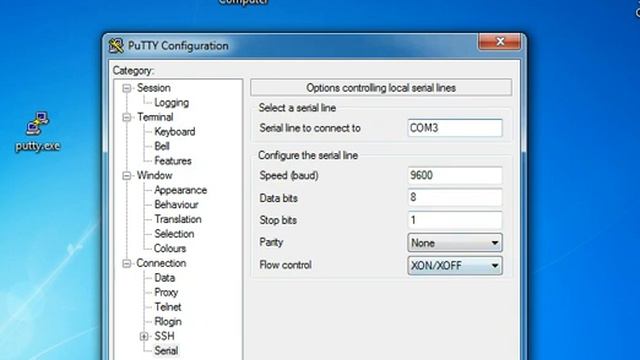This screenshot has height=360, width=640.
Task: Click the serial line field containing COM3
Action: [x=455, y=128]
